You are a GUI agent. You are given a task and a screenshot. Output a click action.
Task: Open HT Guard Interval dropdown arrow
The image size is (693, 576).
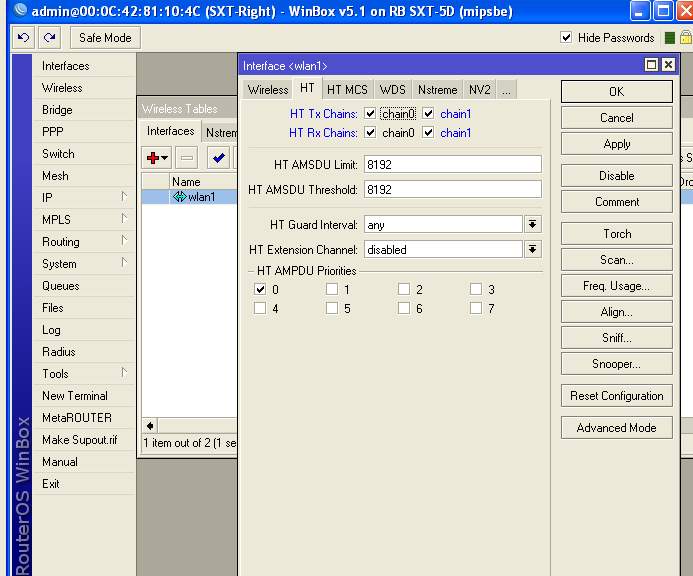pyautogui.click(x=533, y=225)
